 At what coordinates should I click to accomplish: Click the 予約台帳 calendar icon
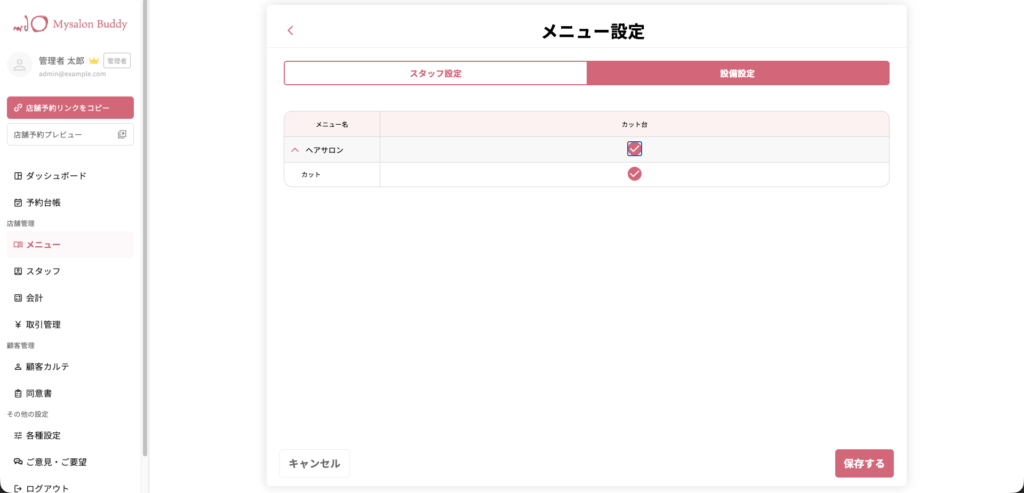click(x=18, y=202)
